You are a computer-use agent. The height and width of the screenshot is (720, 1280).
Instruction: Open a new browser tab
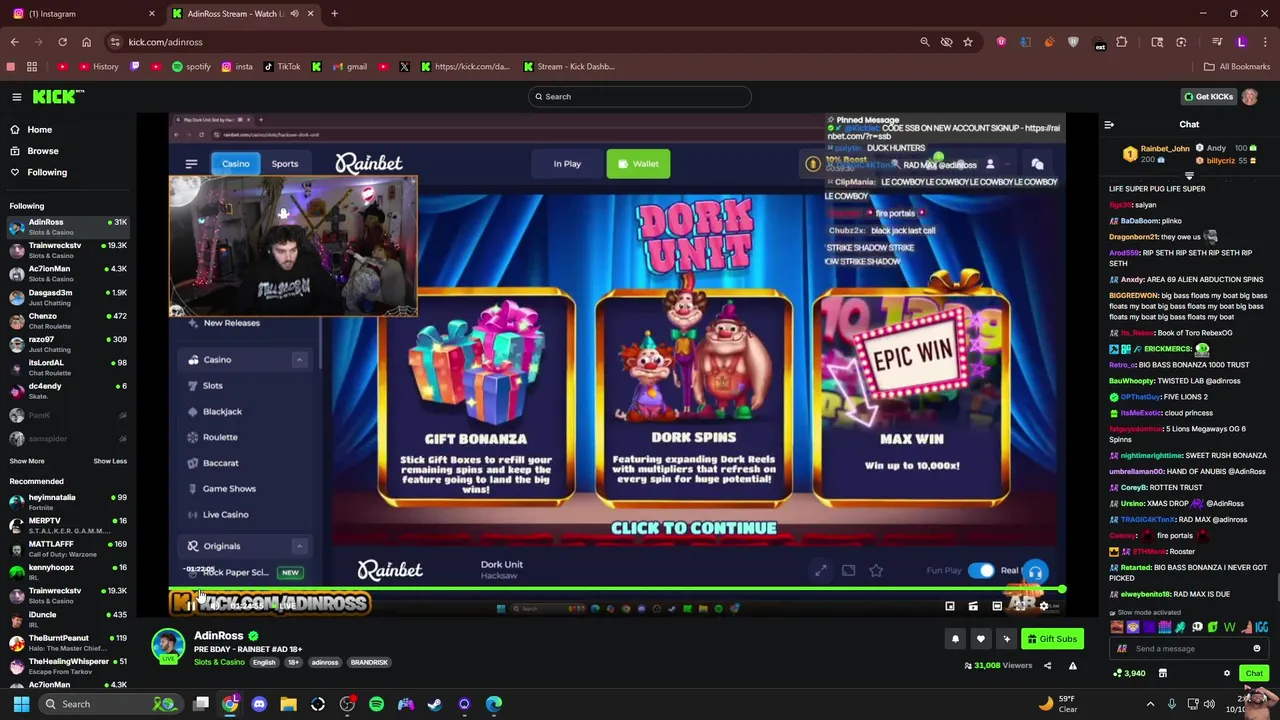(x=334, y=14)
